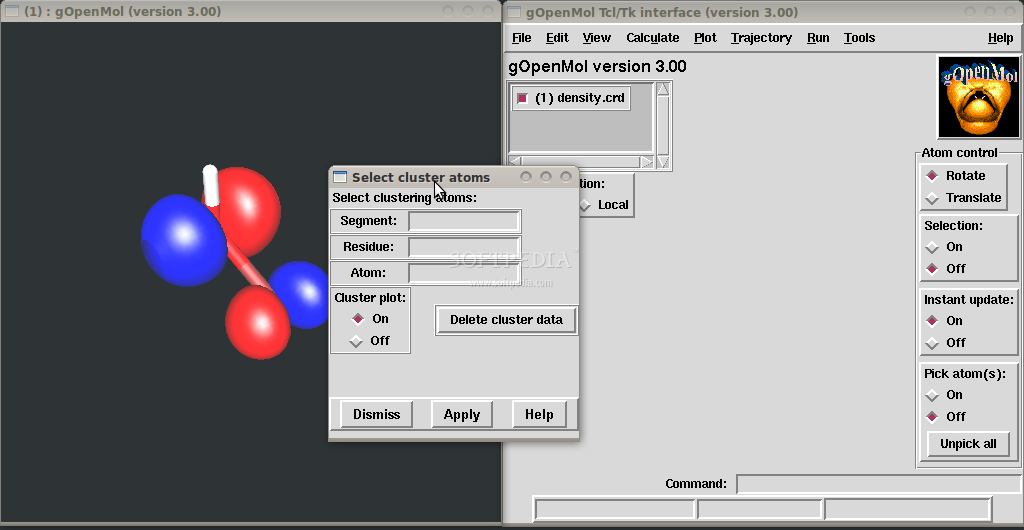Viewport: 1024px width, 530px height.
Task: Click the Select cluster atoms title bar
Action: pos(453,177)
